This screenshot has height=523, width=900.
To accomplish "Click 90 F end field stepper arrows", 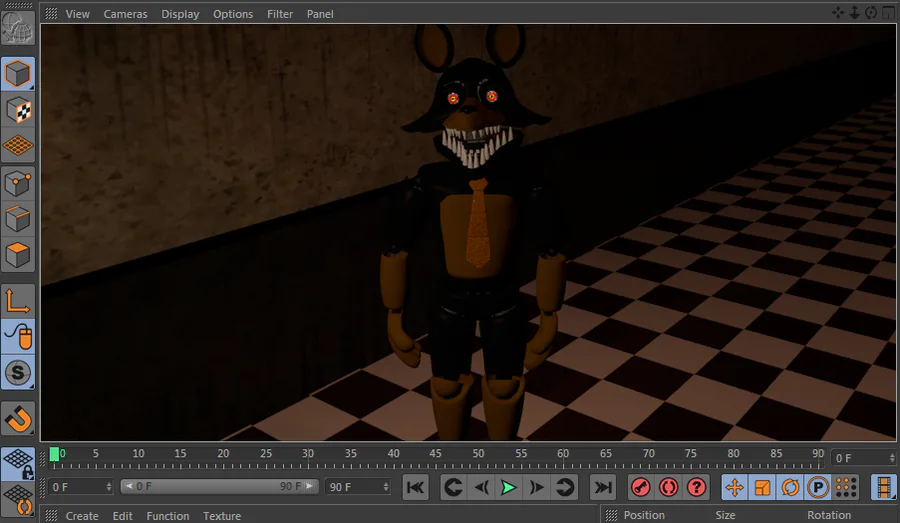I will [x=386, y=487].
